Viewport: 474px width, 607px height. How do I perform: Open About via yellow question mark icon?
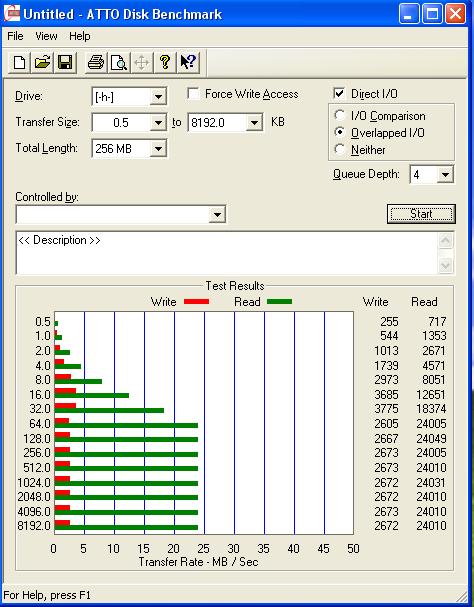pos(165,62)
